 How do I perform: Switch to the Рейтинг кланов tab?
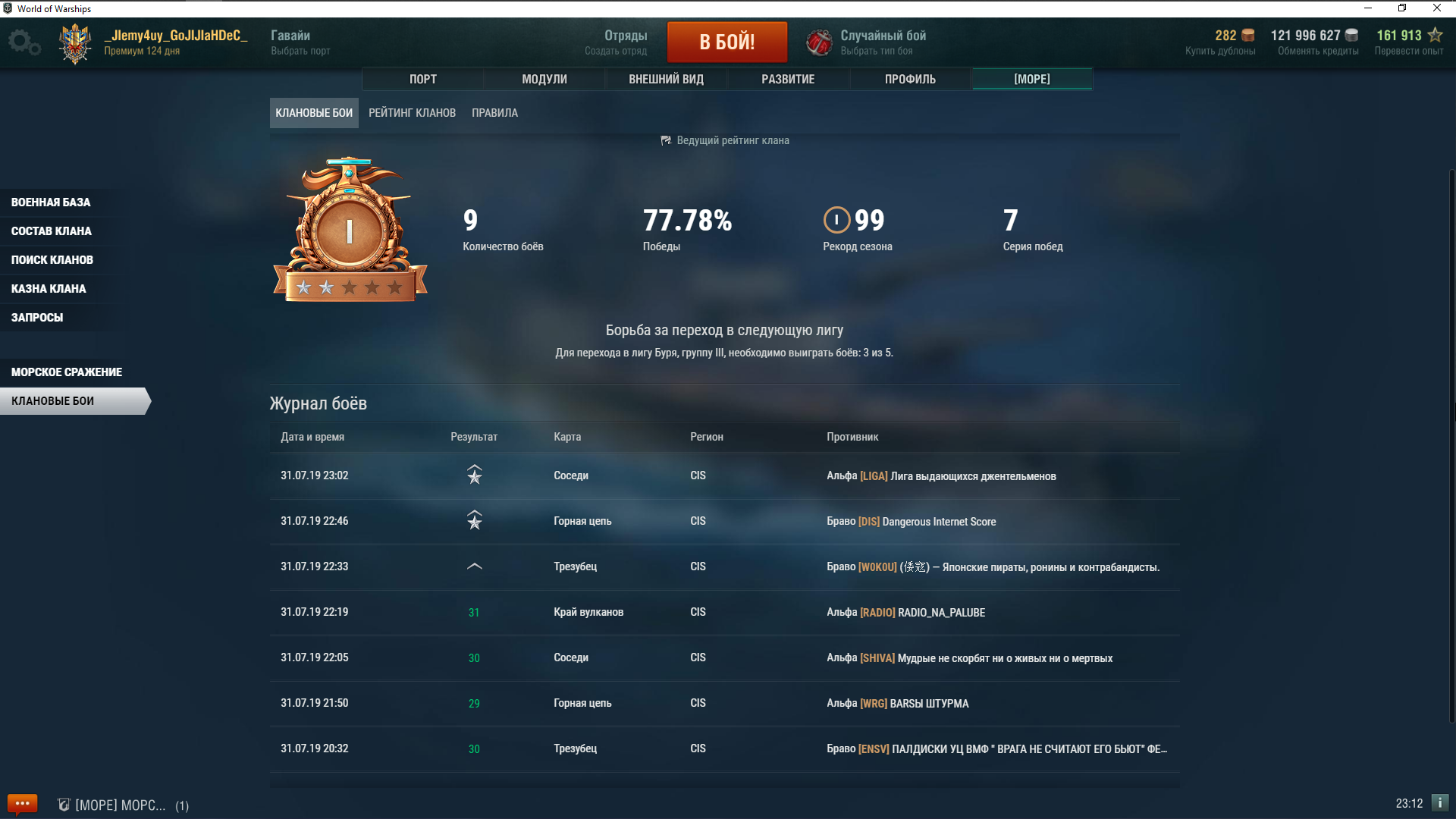click(412, 113)
